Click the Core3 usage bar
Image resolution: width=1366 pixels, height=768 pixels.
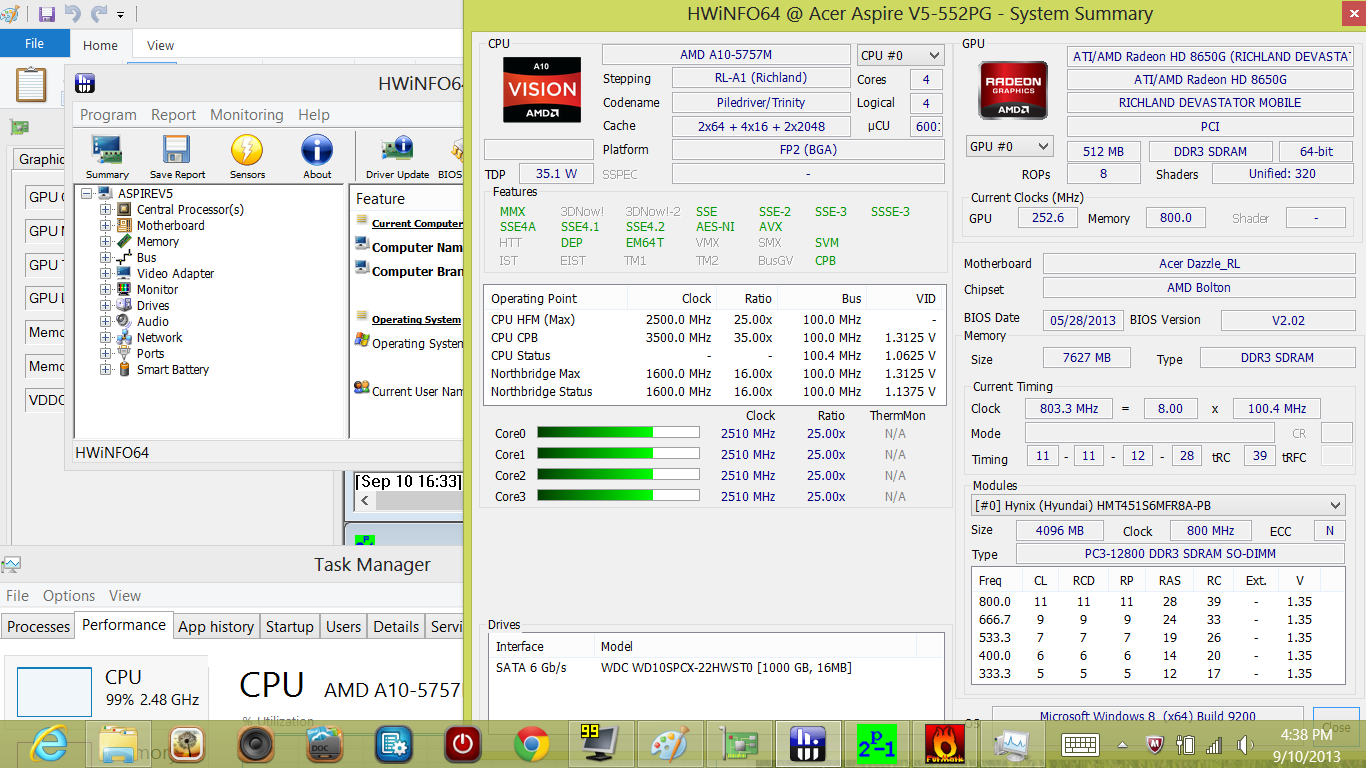coord(618,496)
